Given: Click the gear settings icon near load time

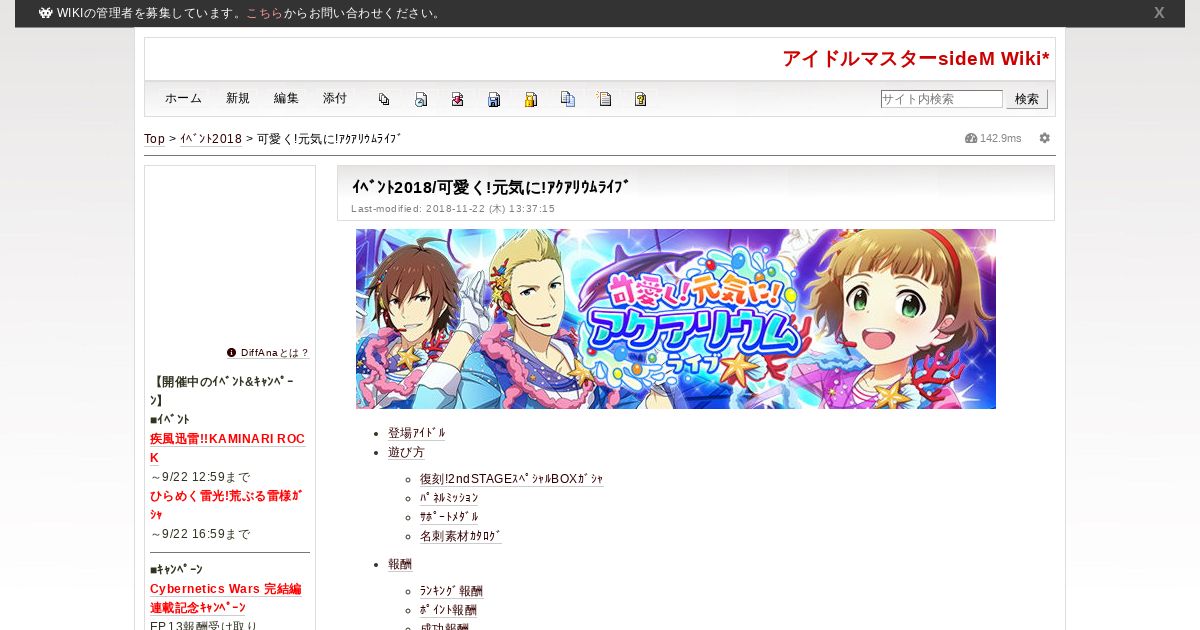Looking at the screenshot, I should pyautogui.click(x=1045, y=138).
